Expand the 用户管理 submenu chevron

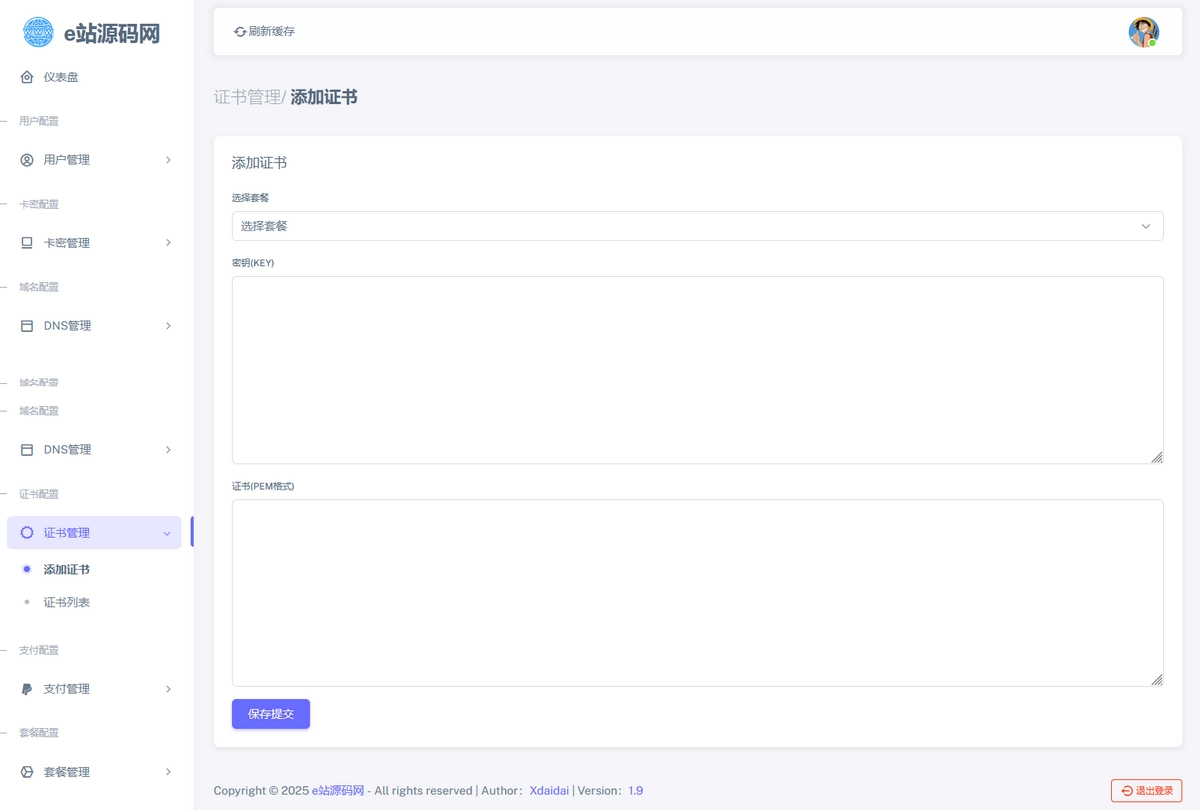coord(168,160)
